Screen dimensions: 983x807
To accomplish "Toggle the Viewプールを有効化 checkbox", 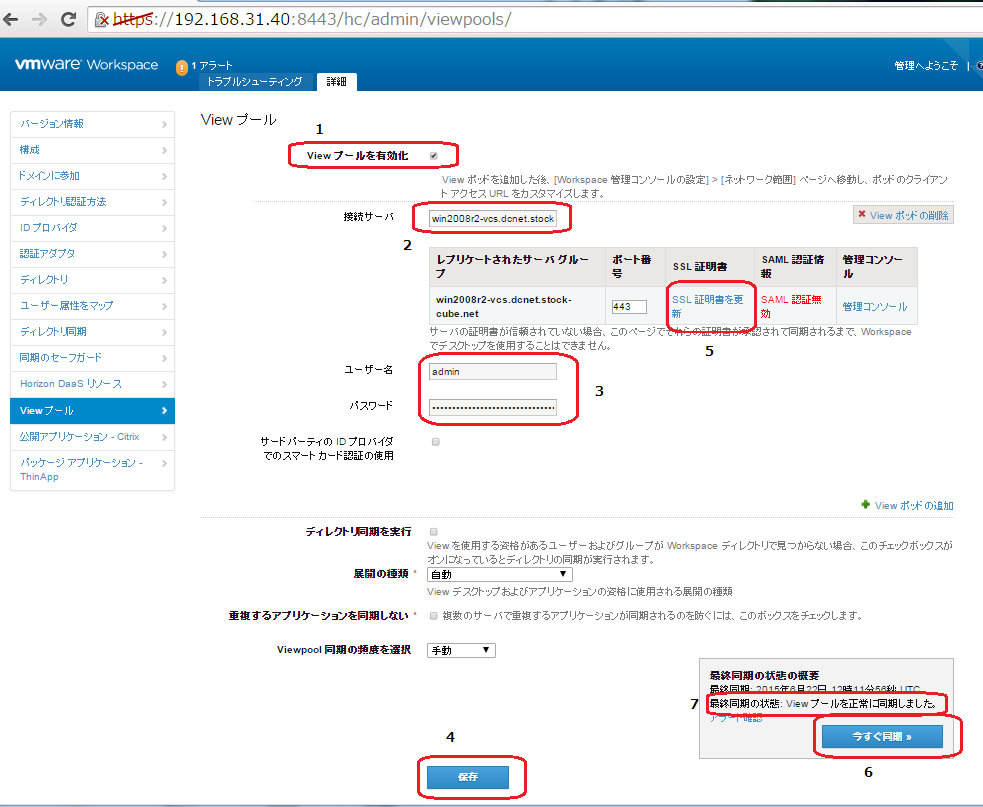I will click(433, 156).
